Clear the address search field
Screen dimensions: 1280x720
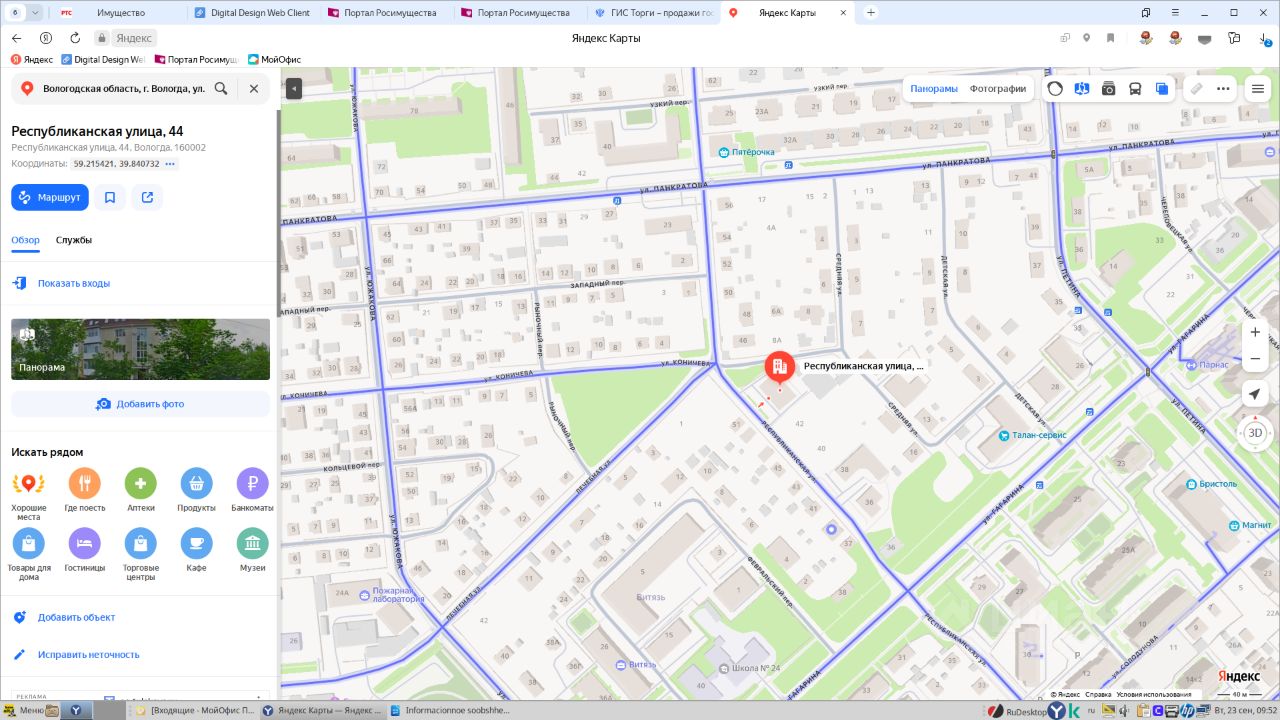pos(254,88)
